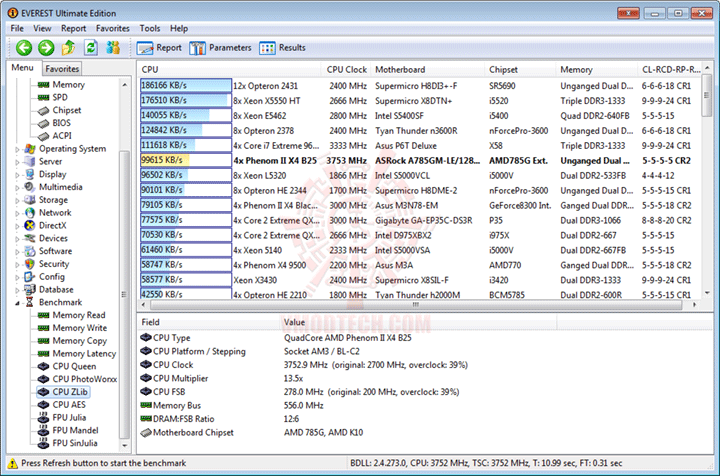Open the Tools menu
This screenshot has width=720, height=476.
pos(150,28)
